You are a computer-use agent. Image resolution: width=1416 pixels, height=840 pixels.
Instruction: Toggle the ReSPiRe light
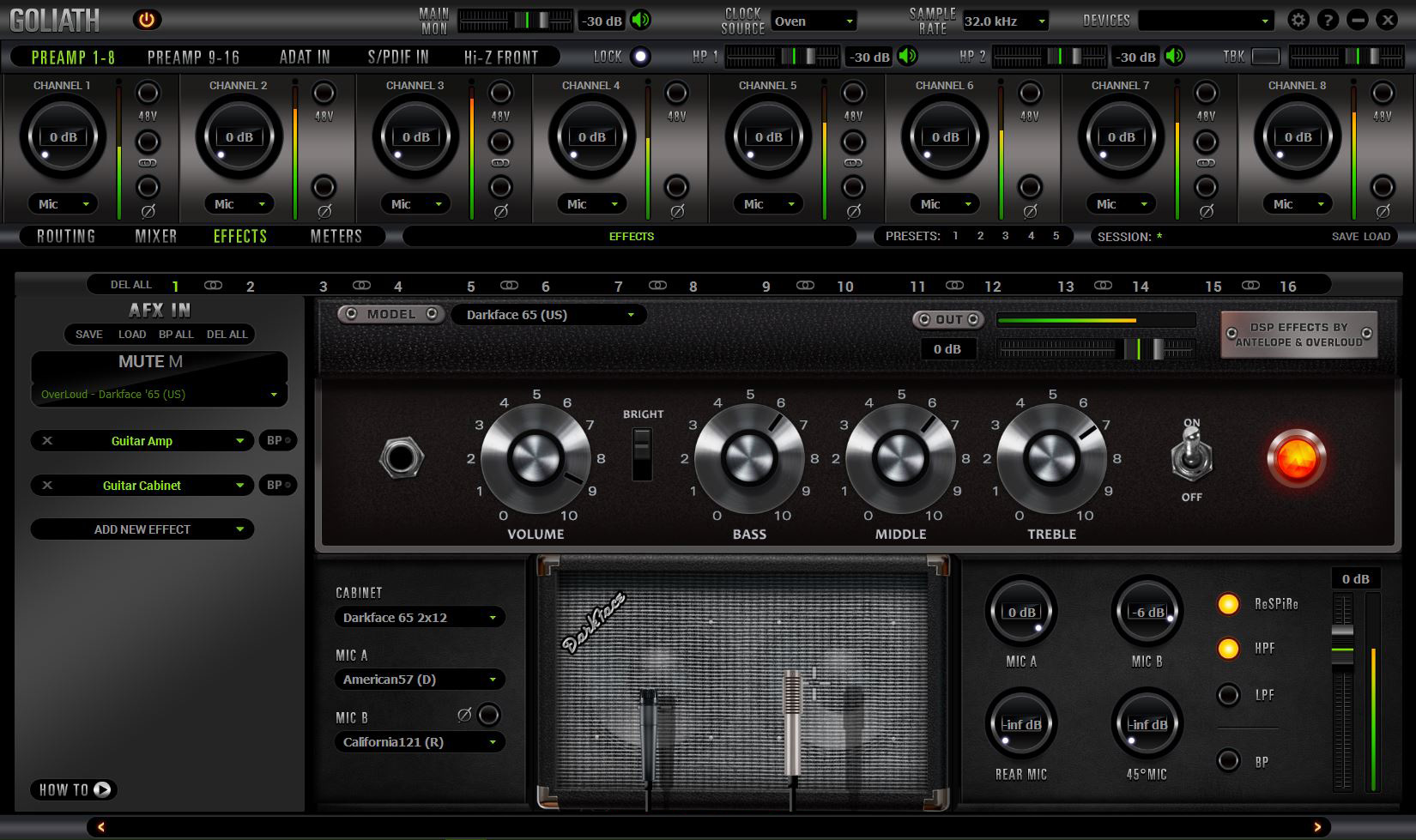point(1228,604)
